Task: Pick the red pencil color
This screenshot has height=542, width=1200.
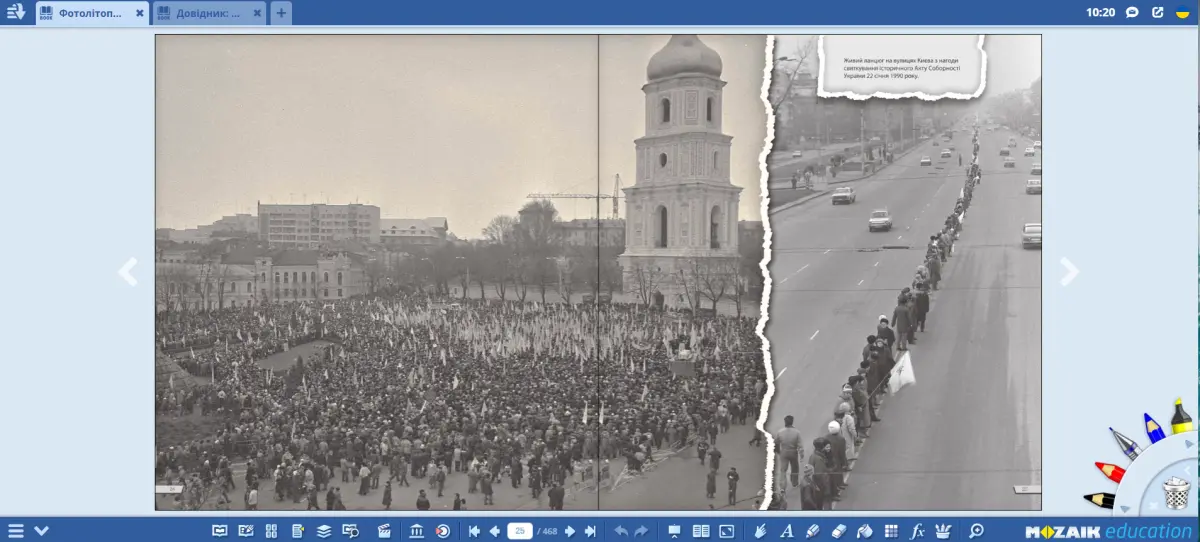Action: 1110,470
